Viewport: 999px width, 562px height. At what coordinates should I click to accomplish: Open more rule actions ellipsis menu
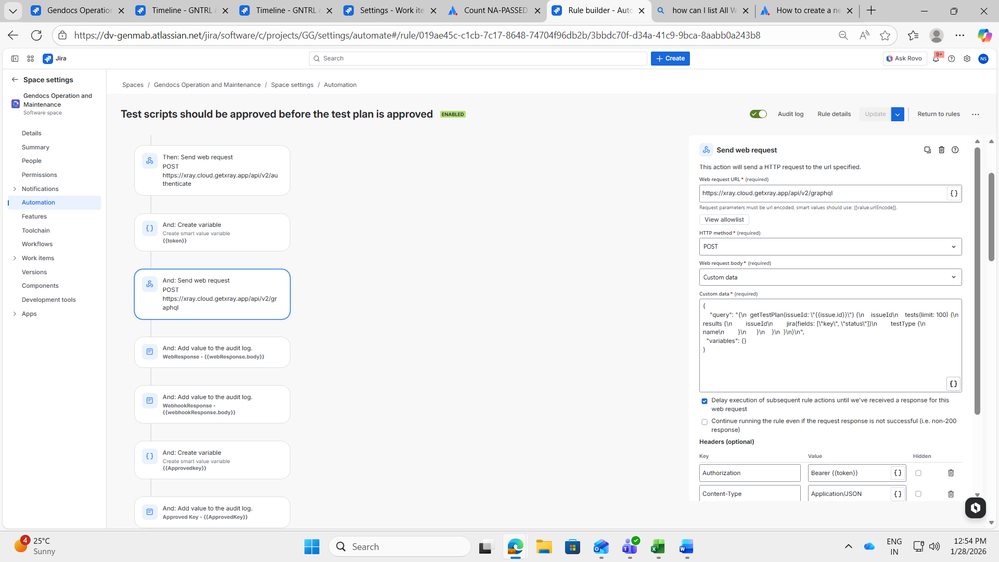point(975,114)
